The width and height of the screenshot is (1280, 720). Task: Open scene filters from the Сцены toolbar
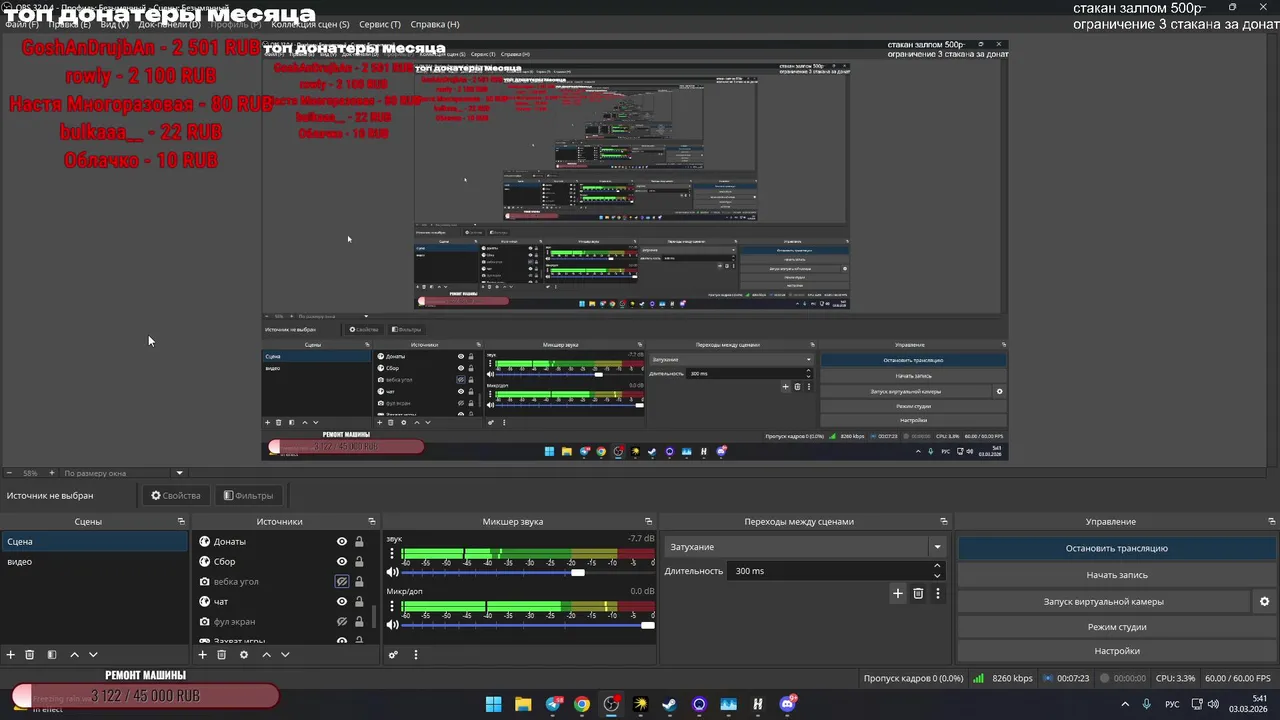tap(52, 655)
